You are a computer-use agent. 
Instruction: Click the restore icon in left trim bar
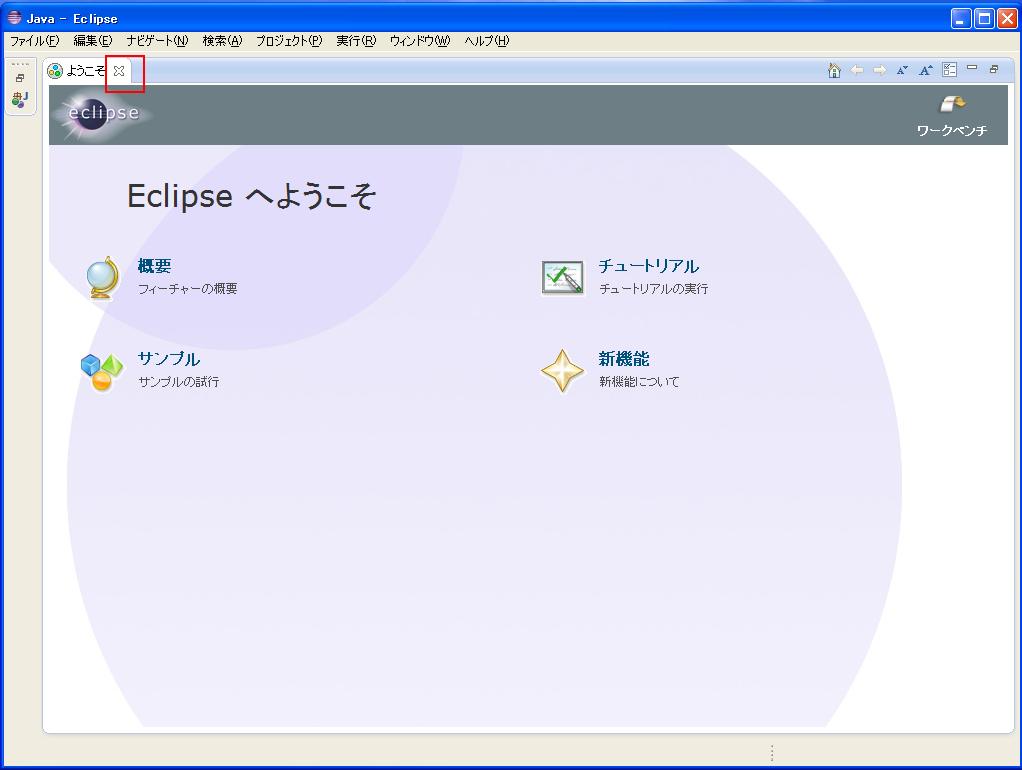pos(20,78)
